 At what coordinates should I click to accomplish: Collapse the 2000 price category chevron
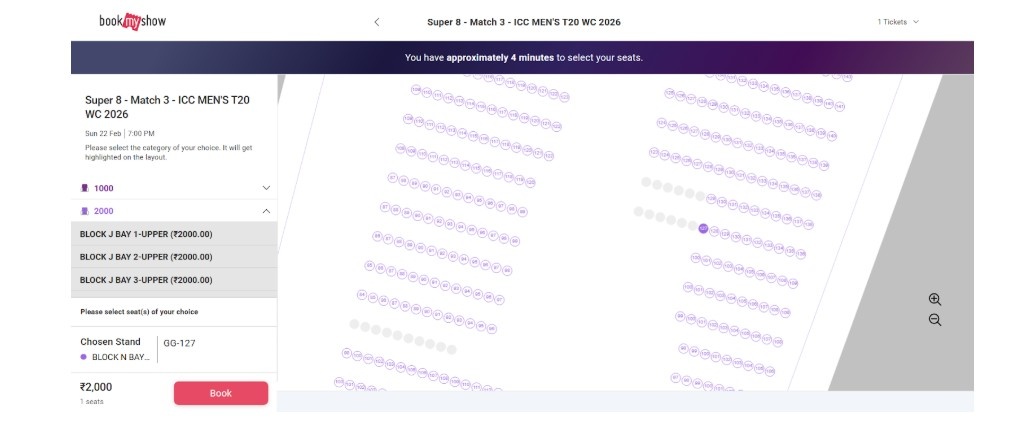click(x=266, y=211)
